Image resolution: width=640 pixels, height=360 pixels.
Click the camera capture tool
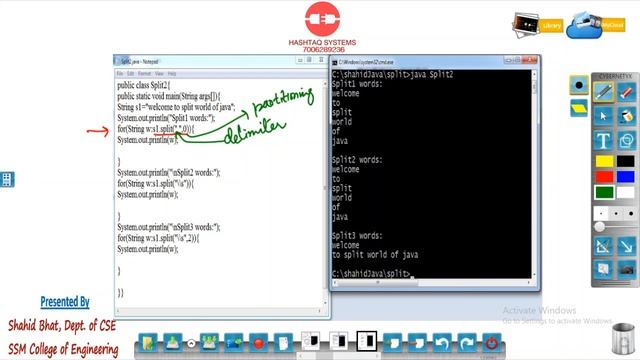tap(626, 269)
